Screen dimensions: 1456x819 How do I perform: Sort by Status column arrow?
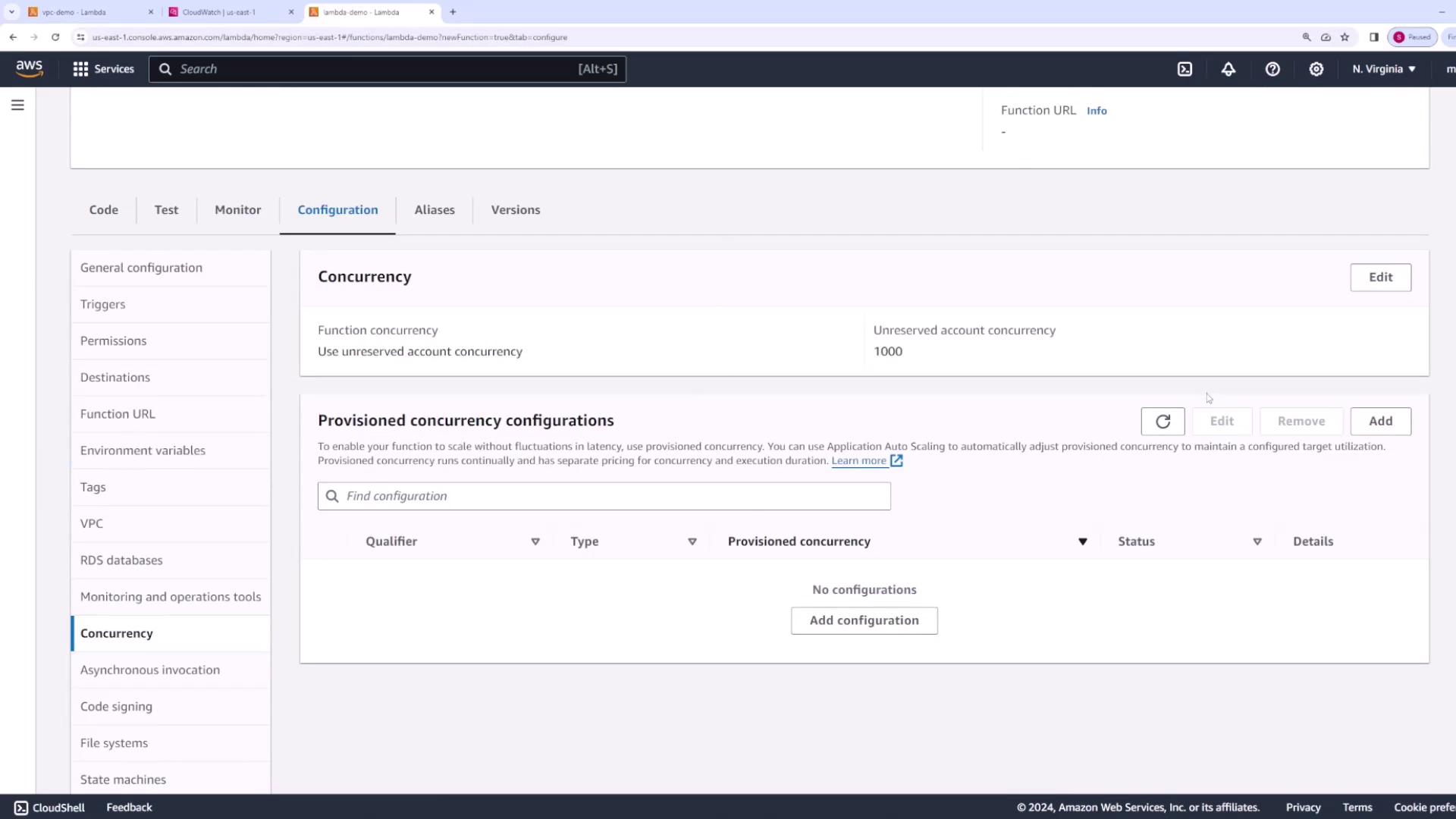(x=1257, y=541)
